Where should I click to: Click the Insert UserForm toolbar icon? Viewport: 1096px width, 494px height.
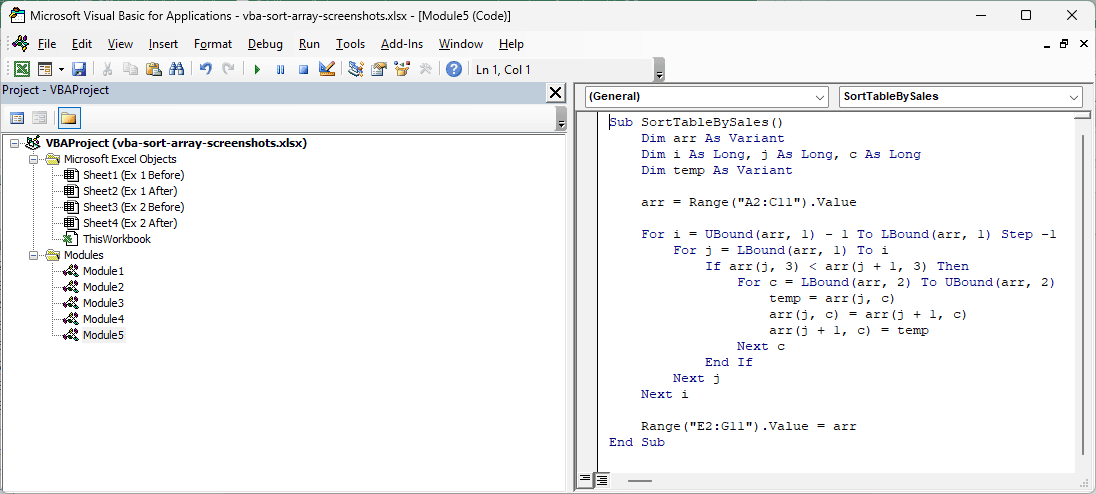pos(45,69)
